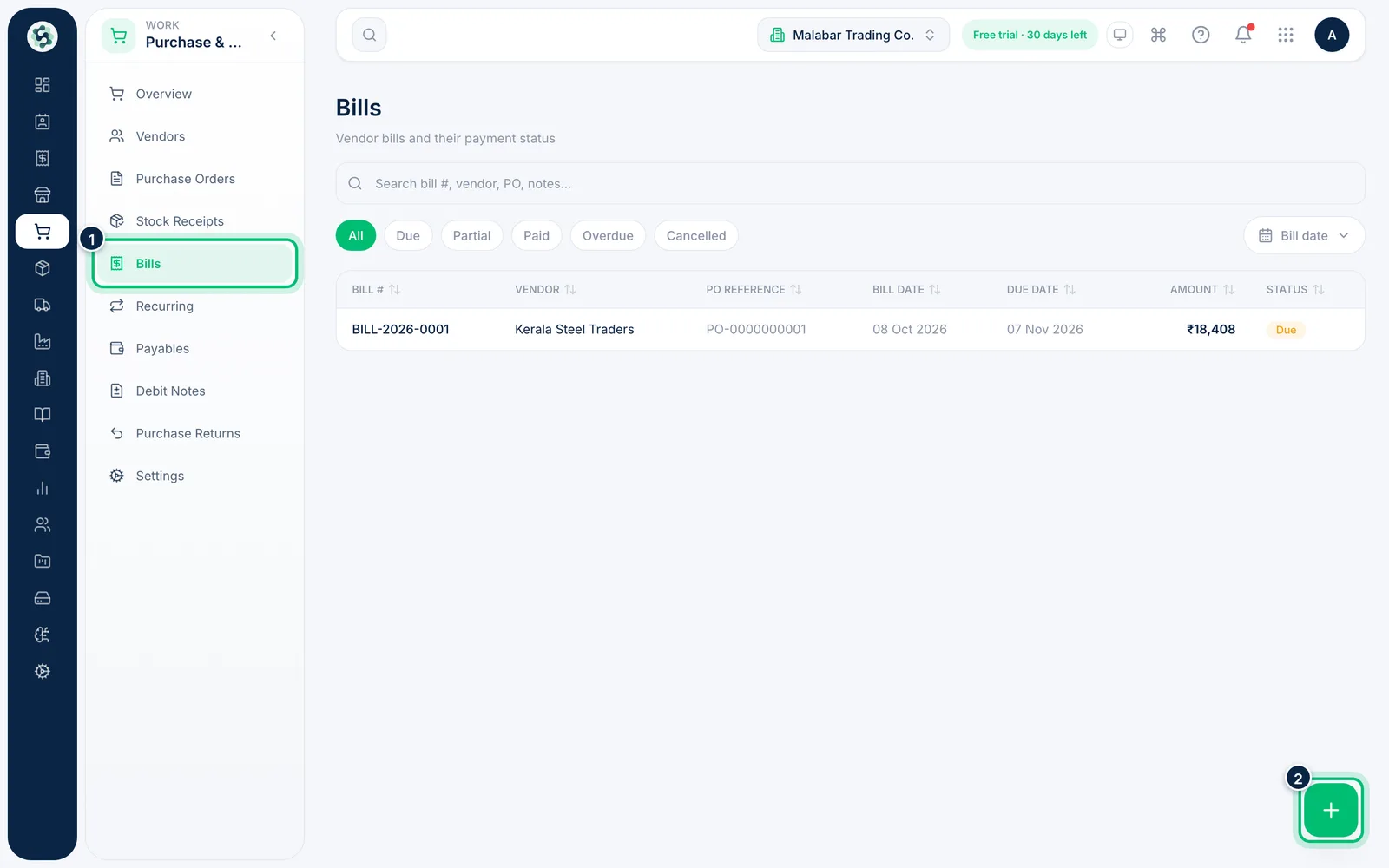Screen dimensions: 1389x868
Task: Open the wallet icon in left rail
Action: click(x=42, y=451)
